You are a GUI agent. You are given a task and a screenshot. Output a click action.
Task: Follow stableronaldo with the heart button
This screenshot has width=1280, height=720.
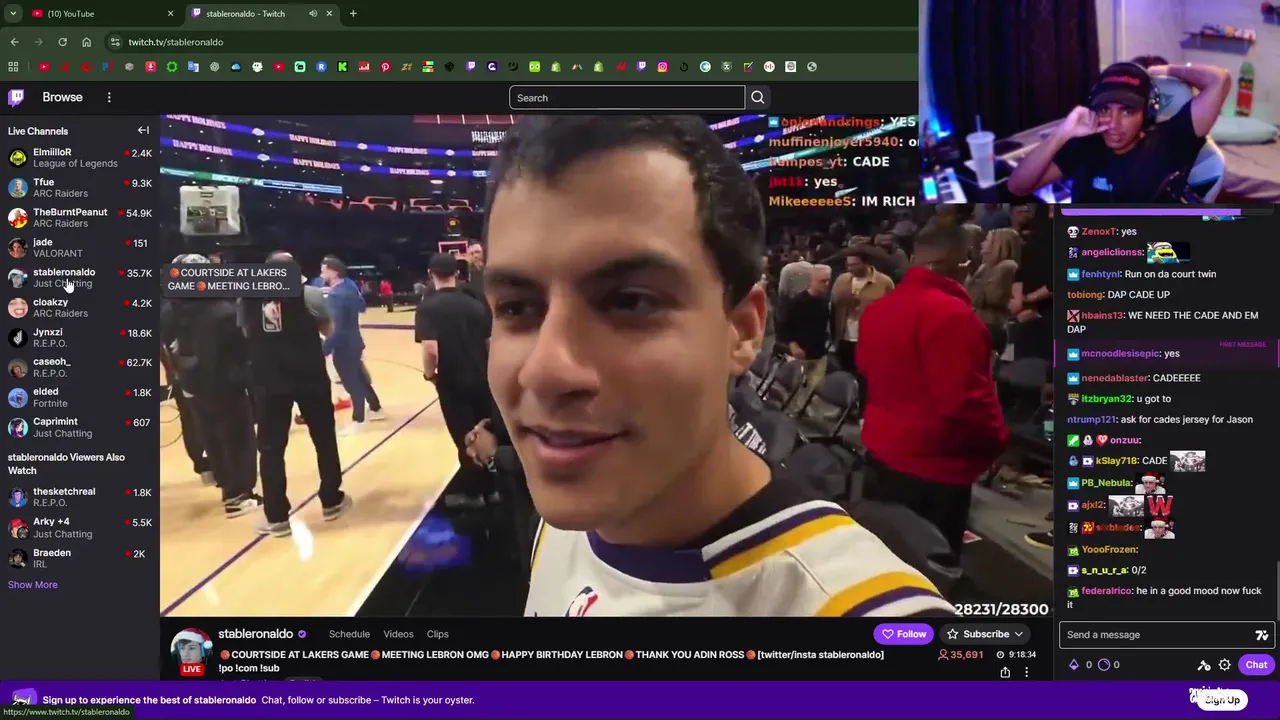(904, 634)
